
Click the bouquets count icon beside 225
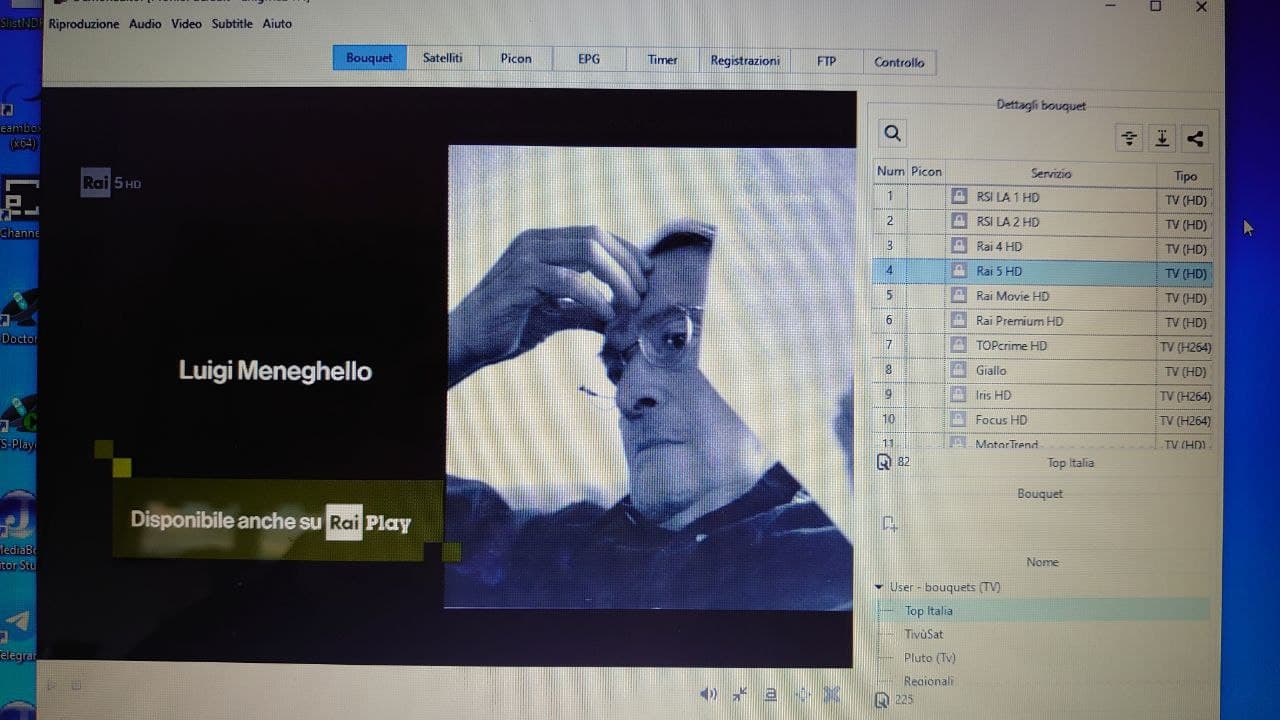[x=881, y=700]
